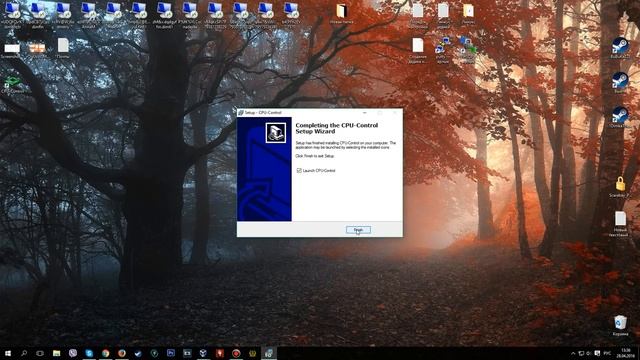Open volume control in system tray
640x360 pixels.
589,353
